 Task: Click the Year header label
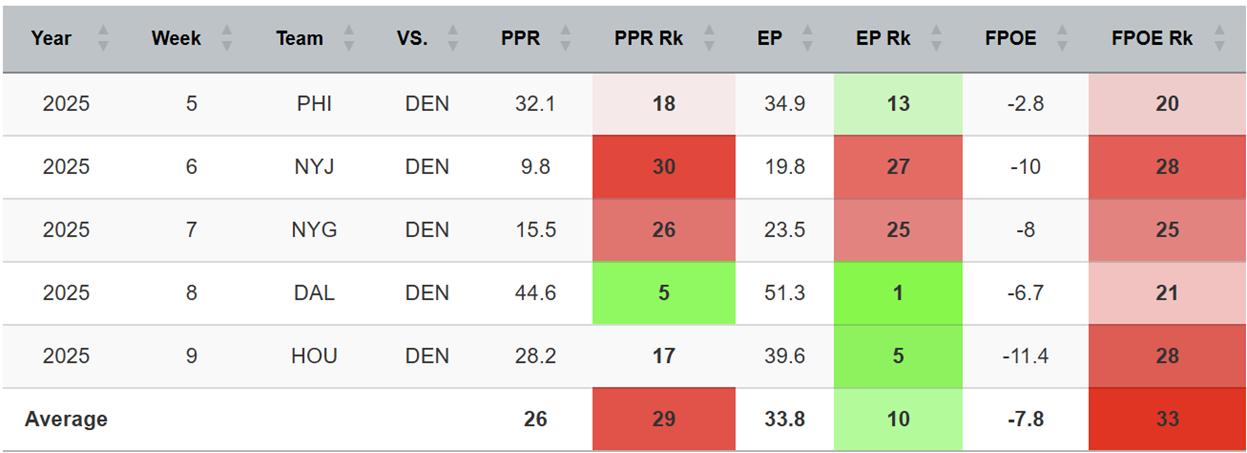51,39
